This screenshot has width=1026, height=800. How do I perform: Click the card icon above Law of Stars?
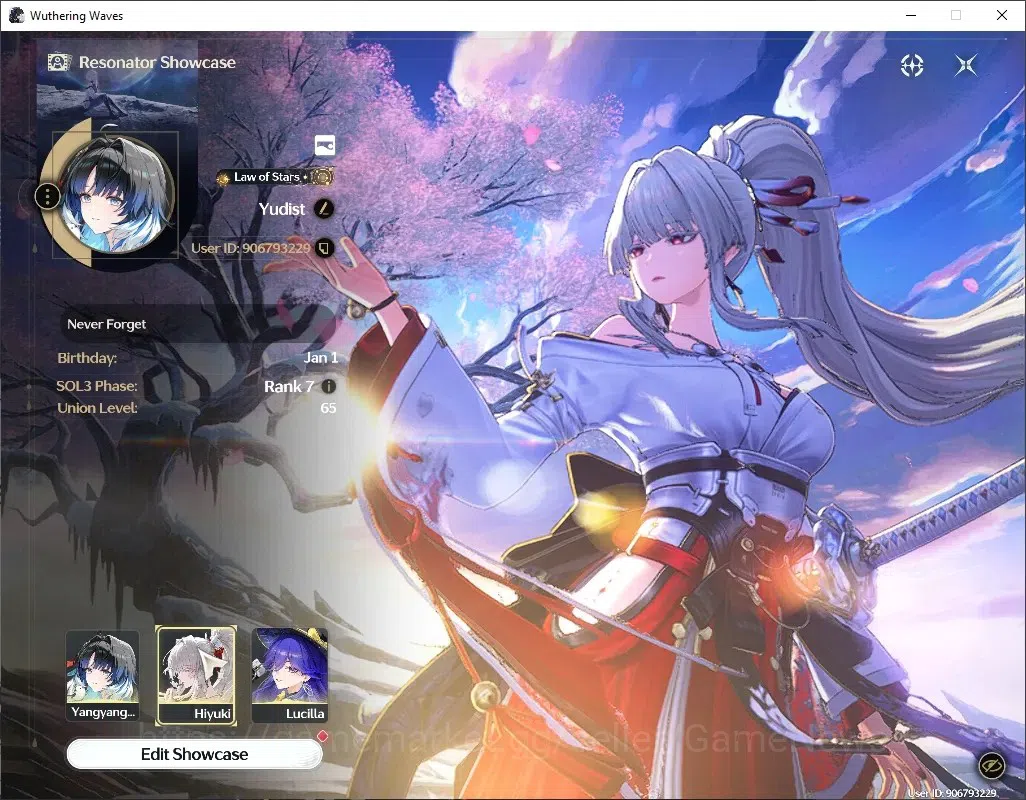(x=325, y=145)
